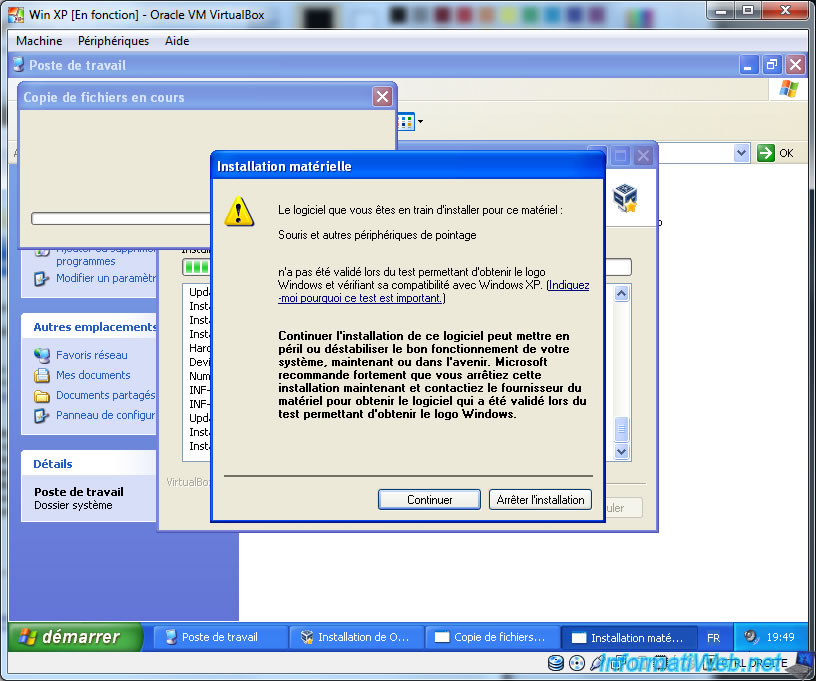Click the Mes documents folder icon
The image size is (816, 681).
pyautogui.click(x=42, y=376)
